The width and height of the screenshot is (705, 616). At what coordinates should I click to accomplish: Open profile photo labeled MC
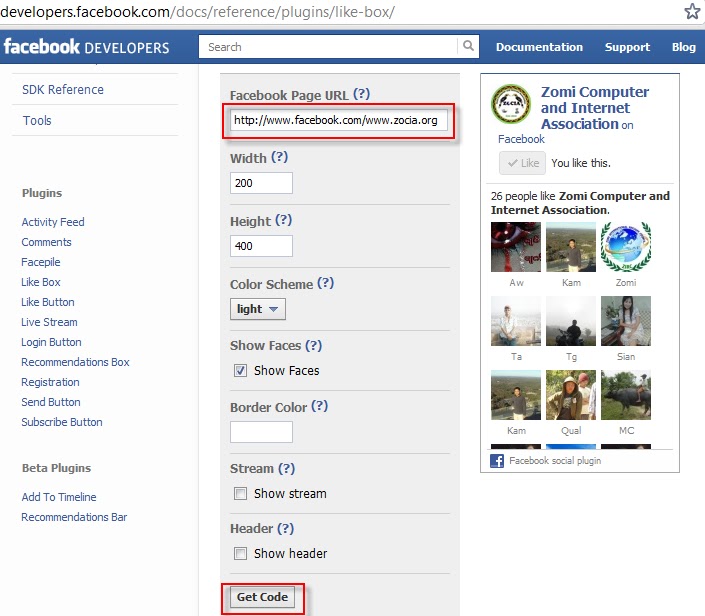(626, 395)
